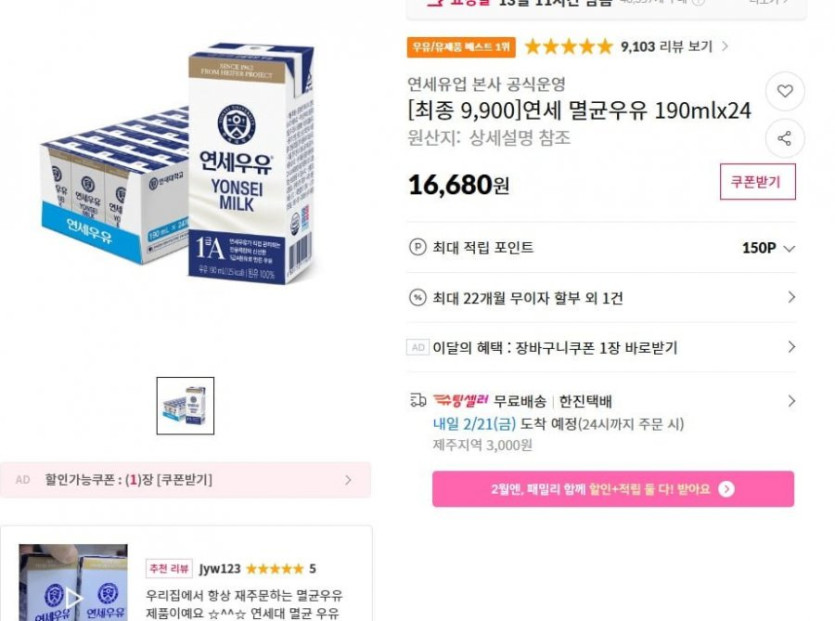Expand the 22-month interest-free installment row
The width and height of the screenshot is (835, 621).
pos(791,298)
